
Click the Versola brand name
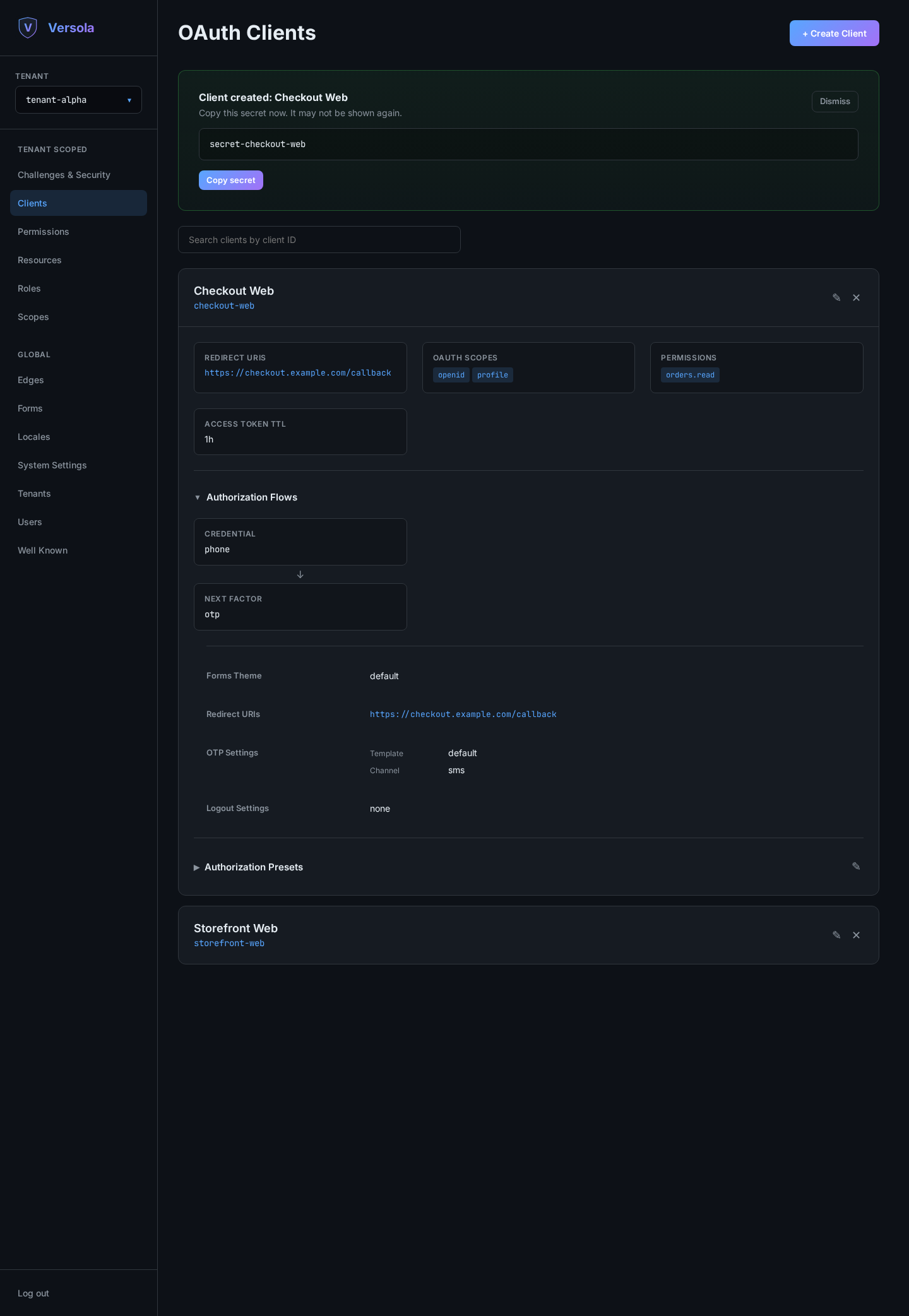point(71,28)
